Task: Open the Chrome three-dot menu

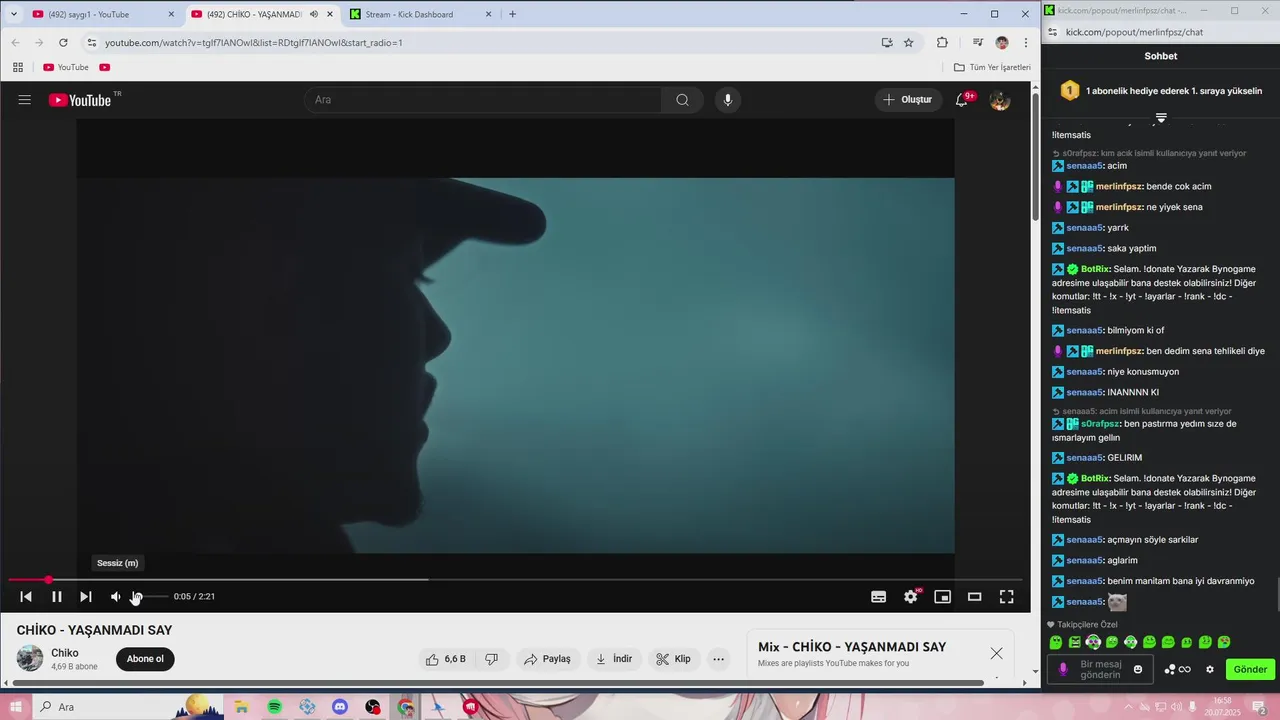Action: (x=1025, y=43)
